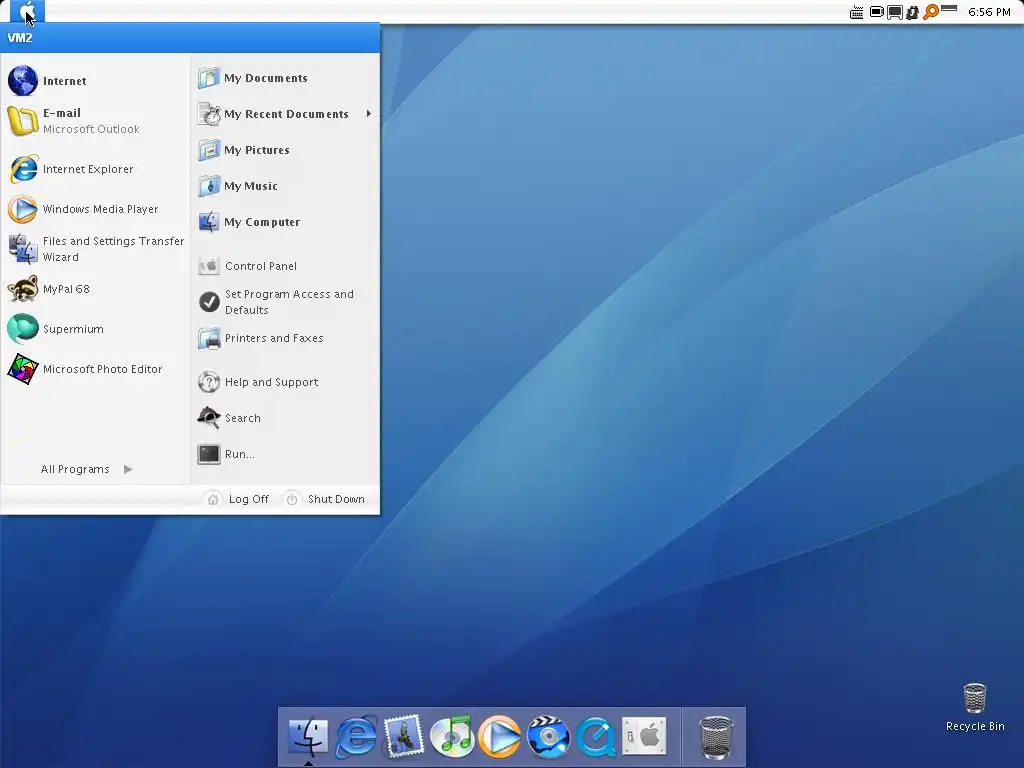Open Printers and Faxes
This screenshot has width=1024, height=768.
click(x=285, y=338)
